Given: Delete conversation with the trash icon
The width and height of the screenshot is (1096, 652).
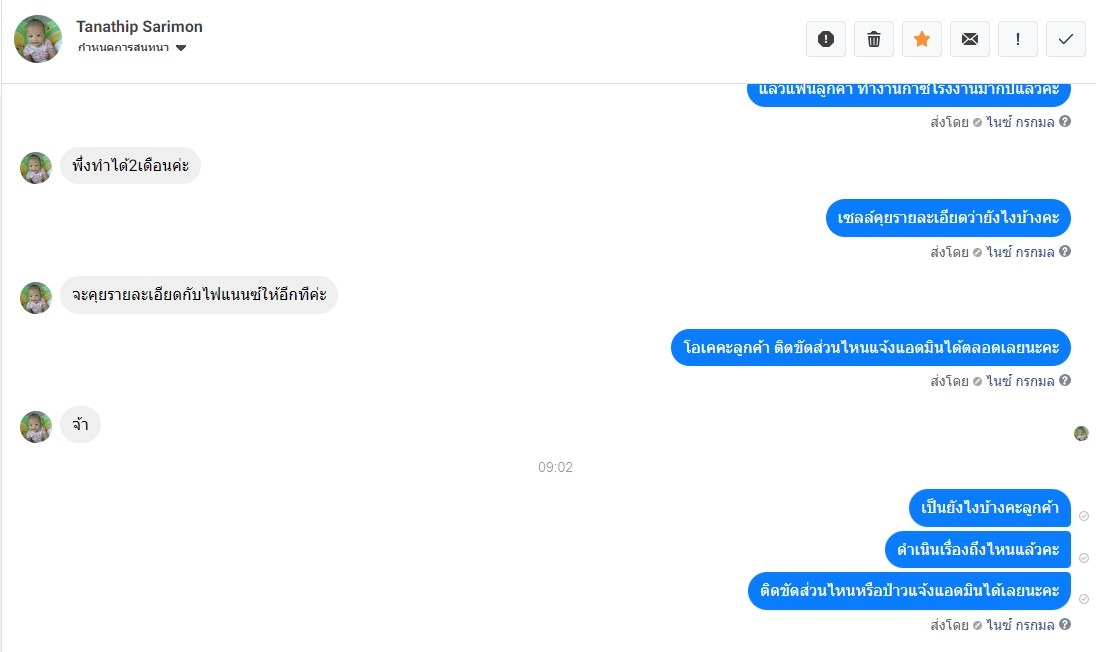Looking at the screenshot, I should click(x=874, y=39).
